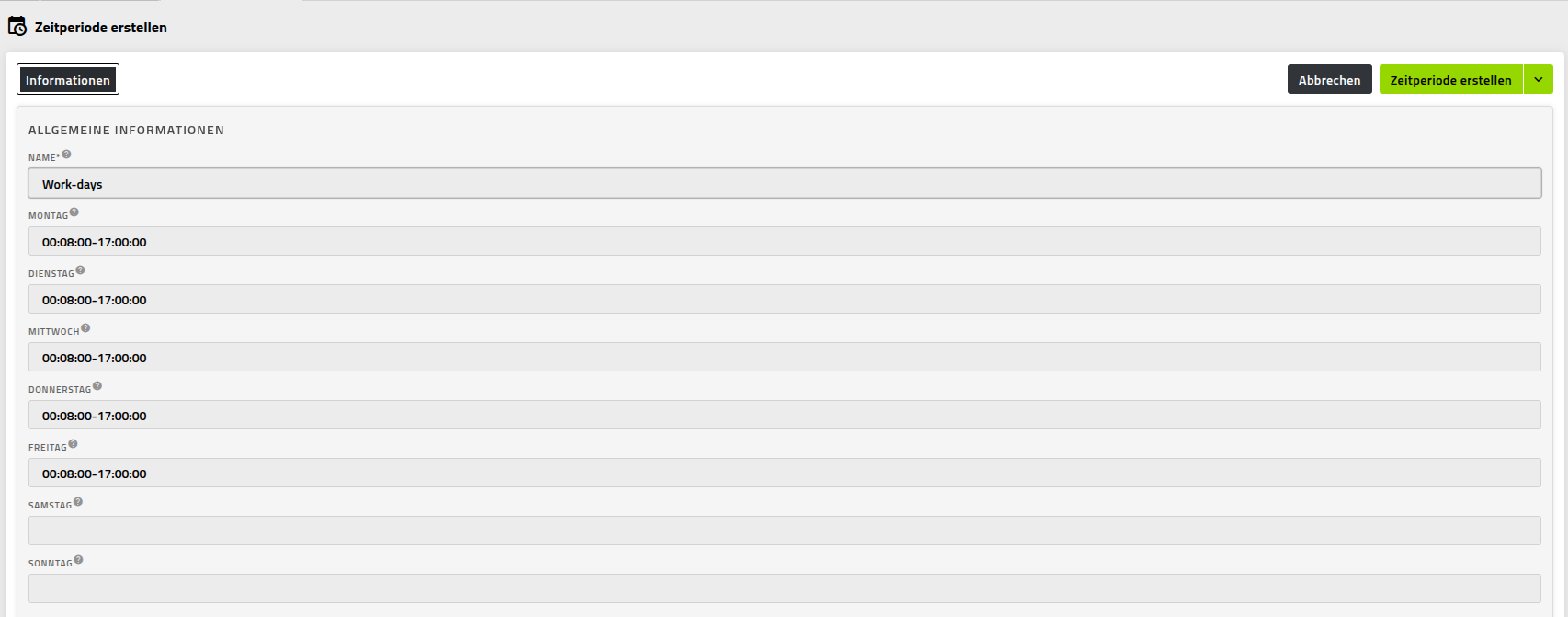Switch to the Informationen tab

[68, 80]
